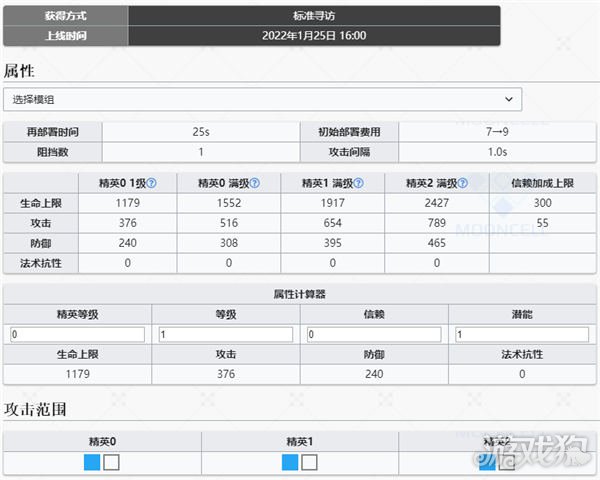The height and width of the screenshot is (480, 600).
Task: Click the 攻击 value 789
Action: tap(437, 223)
